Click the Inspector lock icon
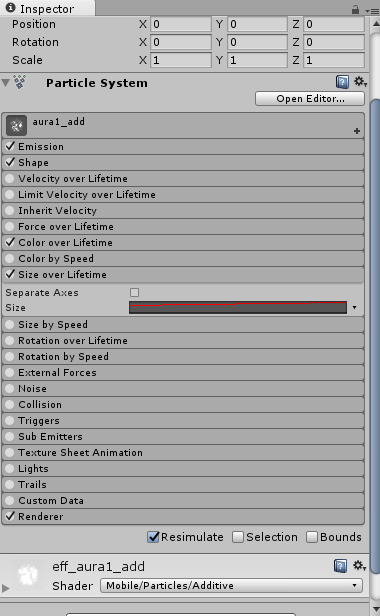The image size is (380, 616). (355, 9)
